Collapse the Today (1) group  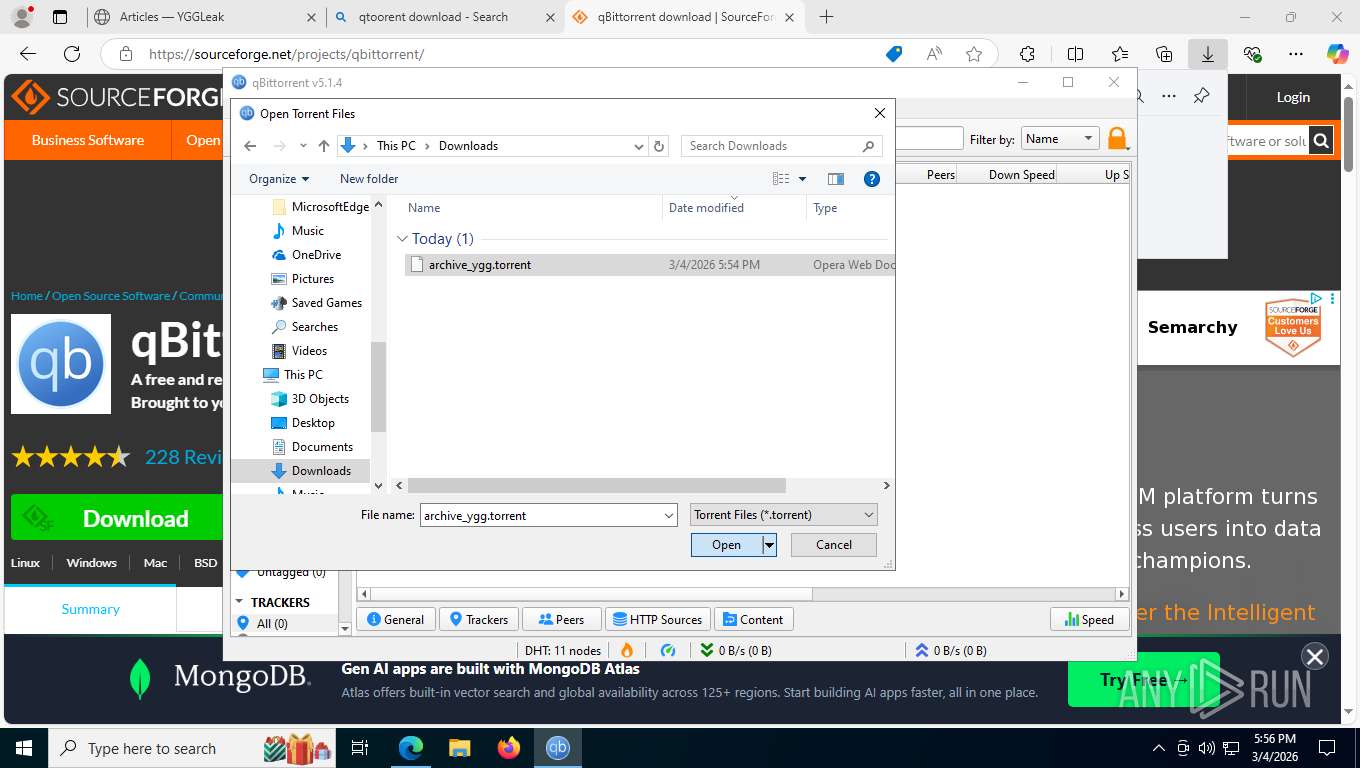402,239
